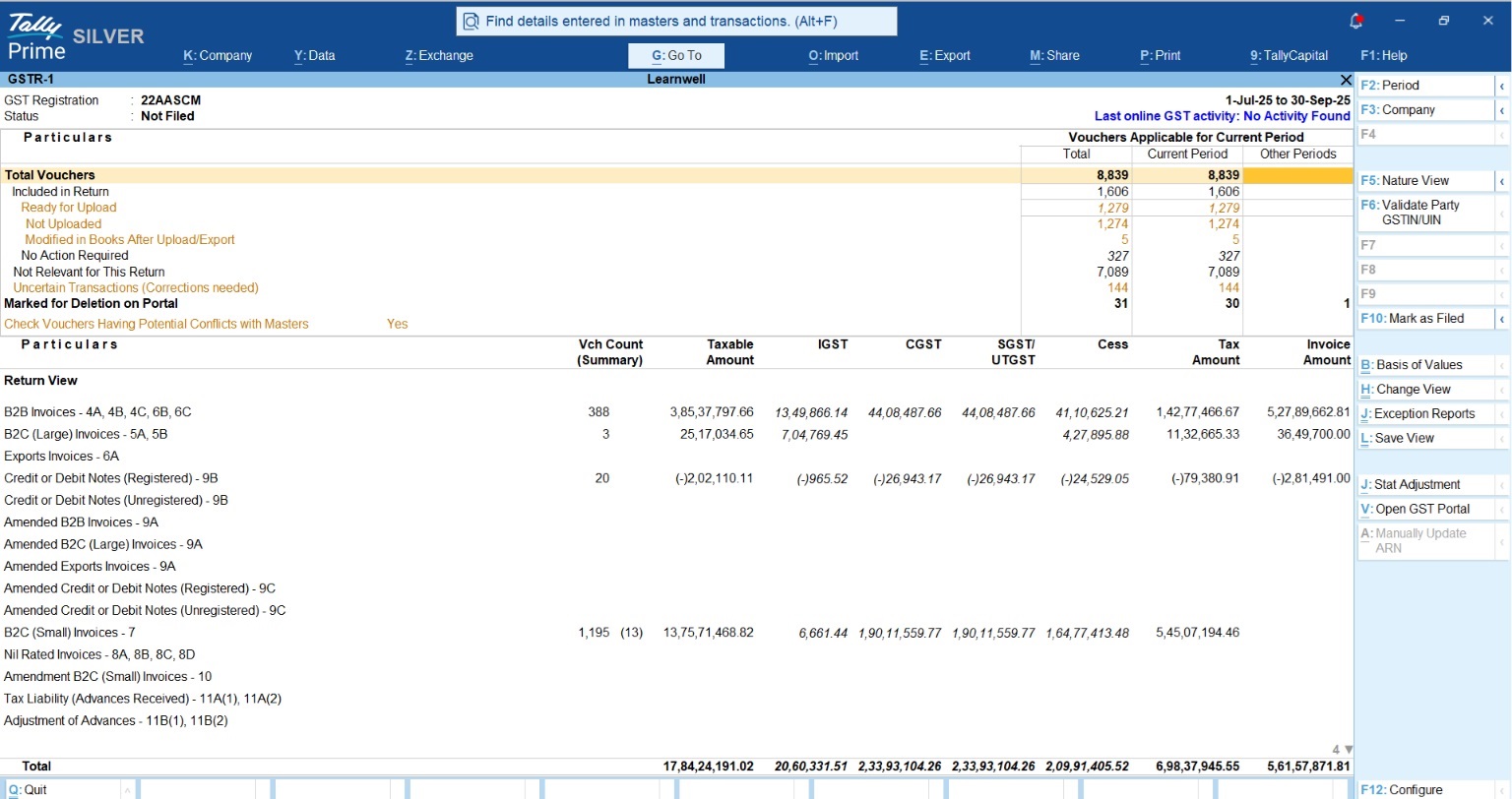The image size is (1512, 799).
Task: Click F5: Nature View button
Action: pos(1426,180)
